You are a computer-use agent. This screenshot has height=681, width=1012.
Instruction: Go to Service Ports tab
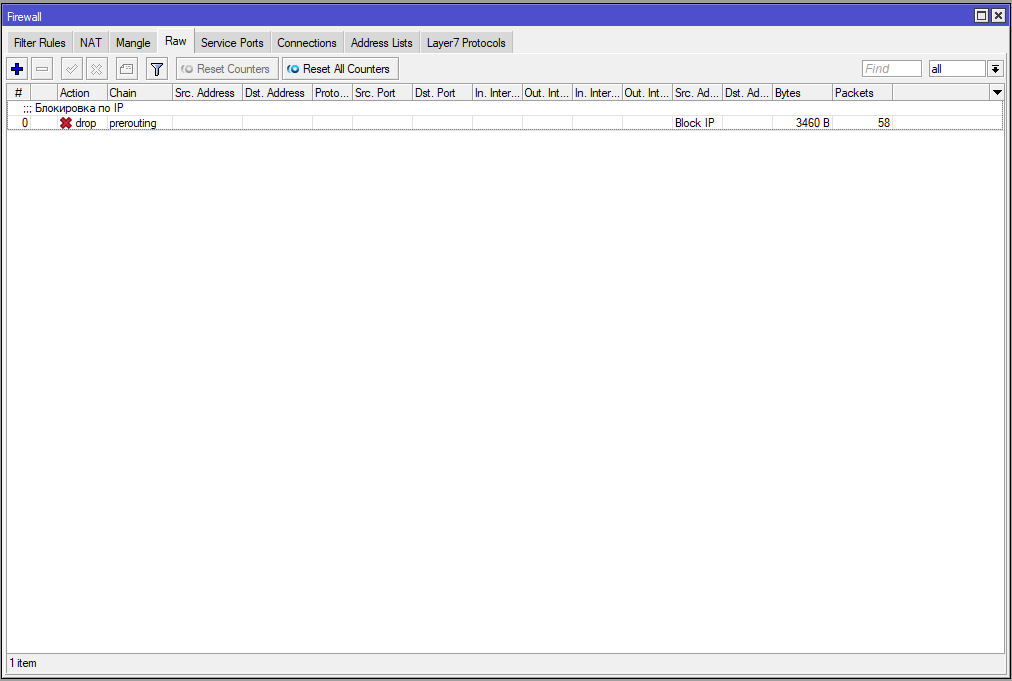pos(232,43)
